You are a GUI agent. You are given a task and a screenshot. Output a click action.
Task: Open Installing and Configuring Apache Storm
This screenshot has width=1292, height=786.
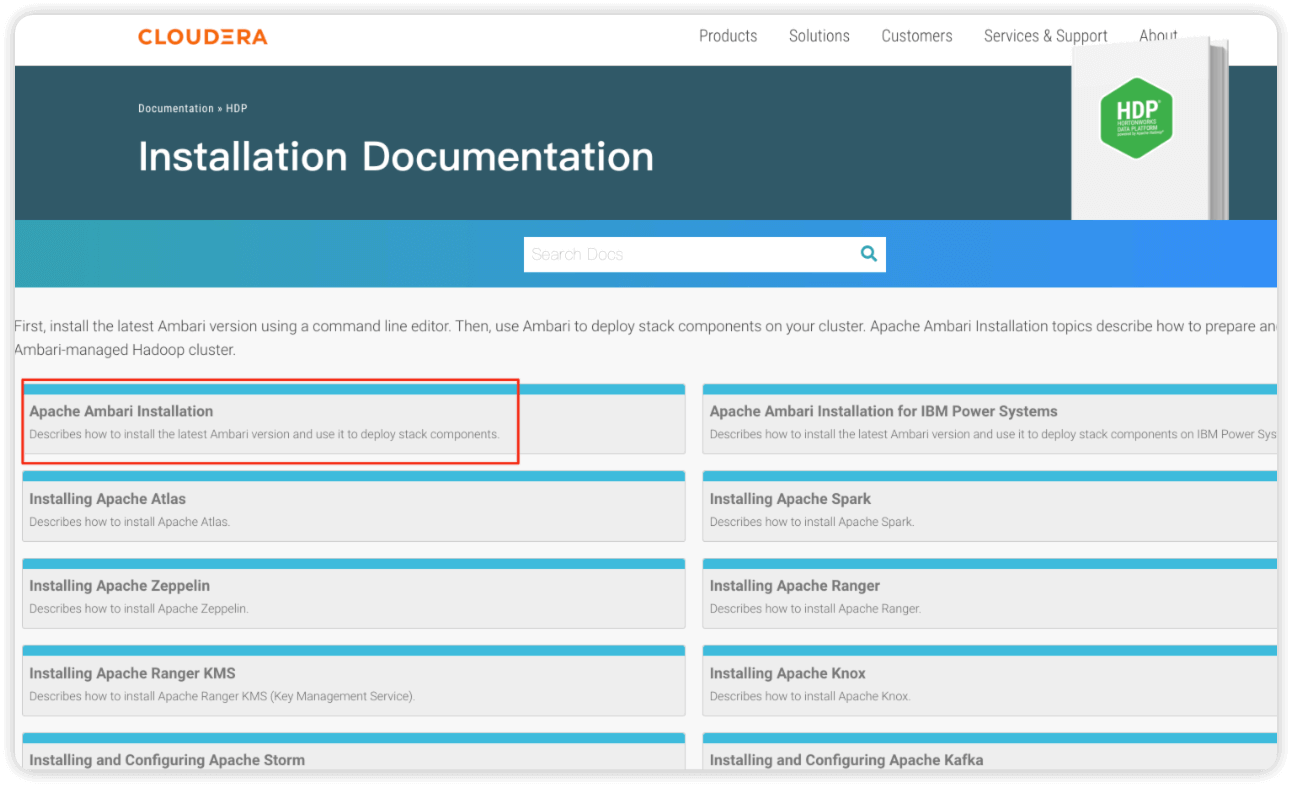pyautogui.click(x=354, y=752)
